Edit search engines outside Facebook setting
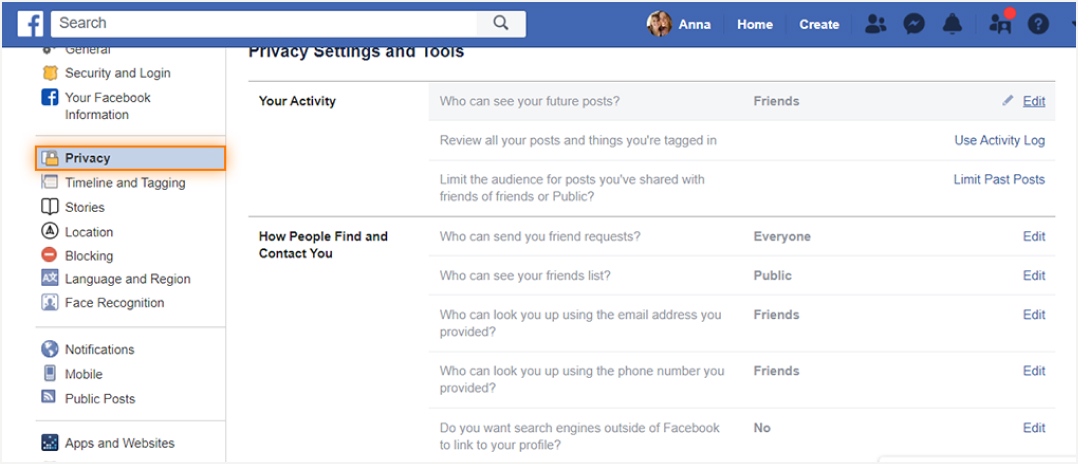The height and width of the screenshot is (464, 1078). pos(1034,428)
